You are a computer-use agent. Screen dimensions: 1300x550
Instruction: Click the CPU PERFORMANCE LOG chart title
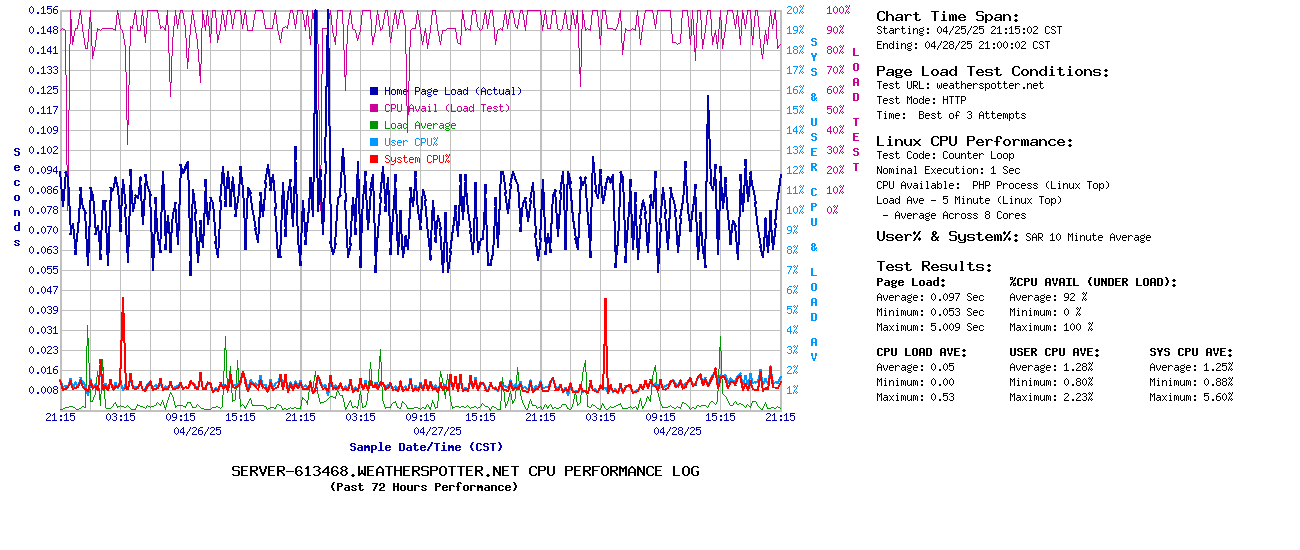coord(465,471)
